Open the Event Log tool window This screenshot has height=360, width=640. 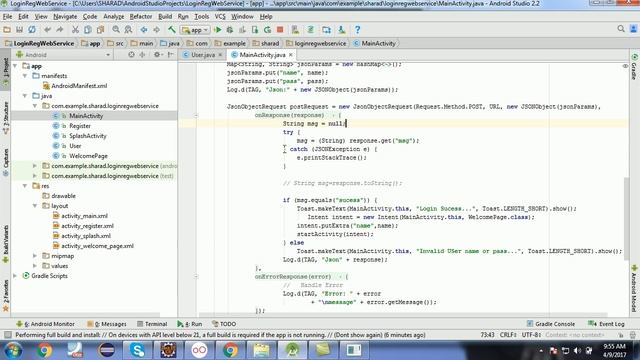(x=607, y=324)
